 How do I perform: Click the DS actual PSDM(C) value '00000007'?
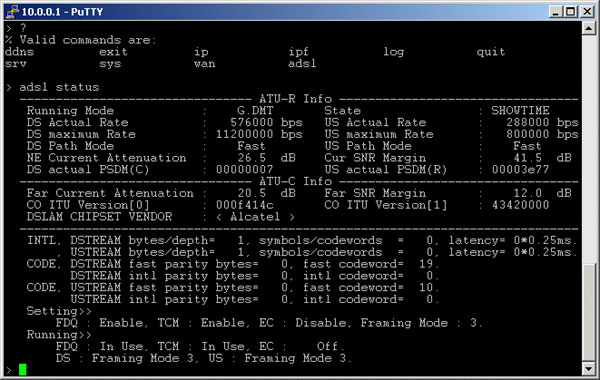[x=245, y=170]
